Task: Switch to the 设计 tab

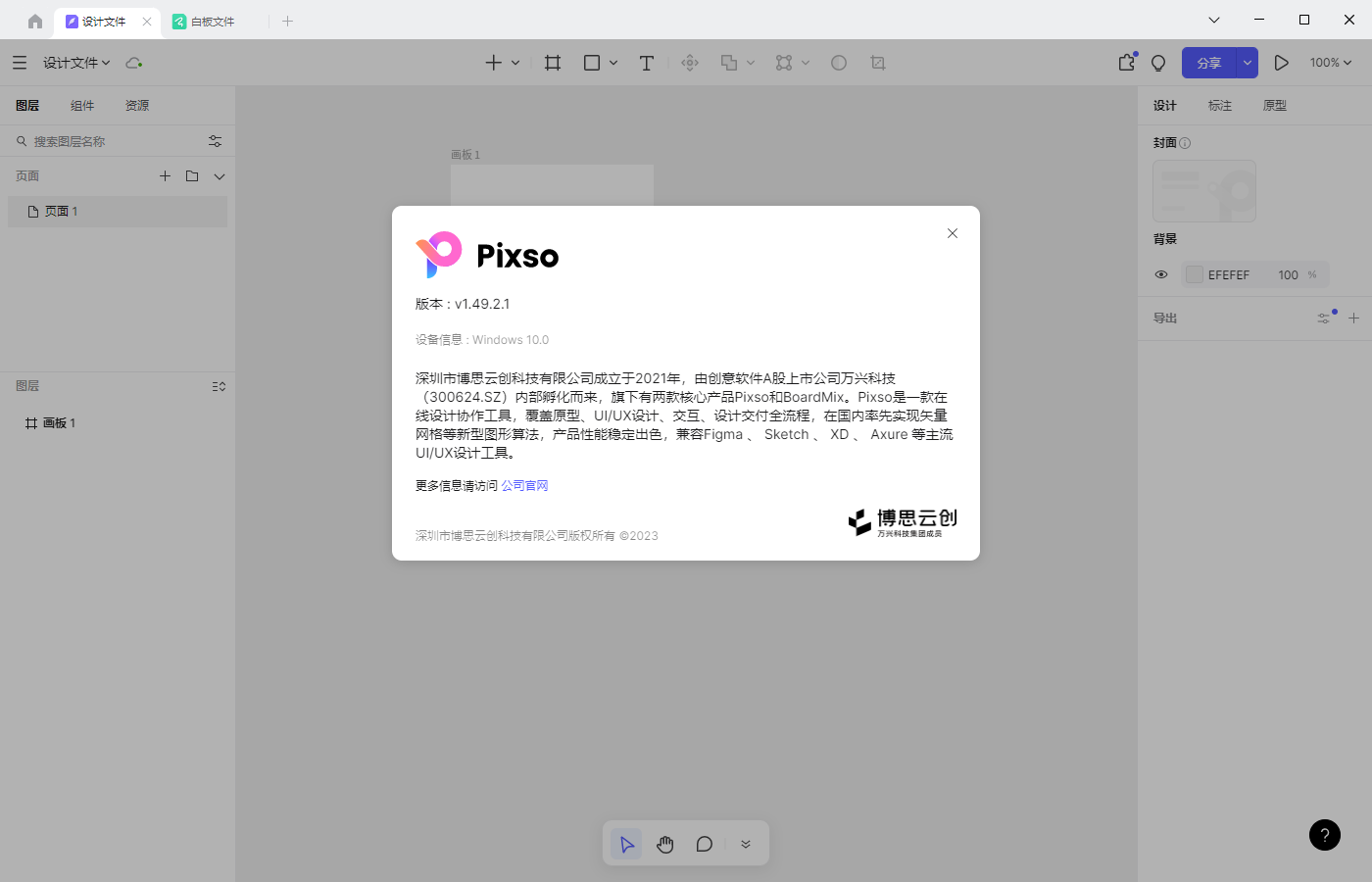Action: coord(1165,106)
